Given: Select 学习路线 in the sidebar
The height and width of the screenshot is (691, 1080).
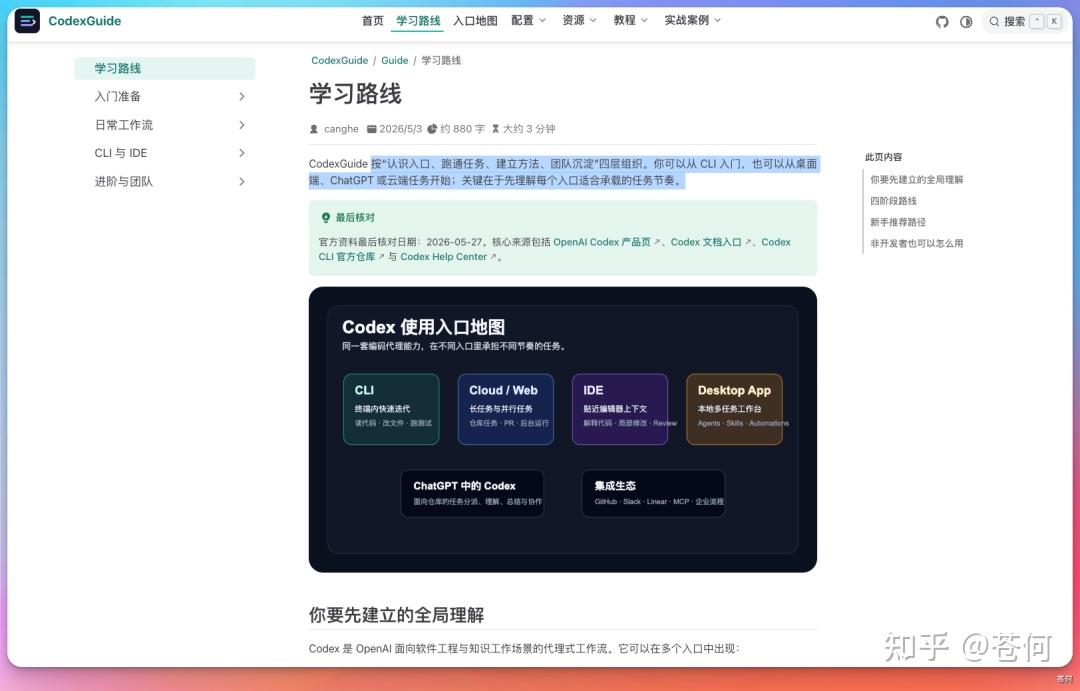Looking at the screenshot, I should (165, 68).
